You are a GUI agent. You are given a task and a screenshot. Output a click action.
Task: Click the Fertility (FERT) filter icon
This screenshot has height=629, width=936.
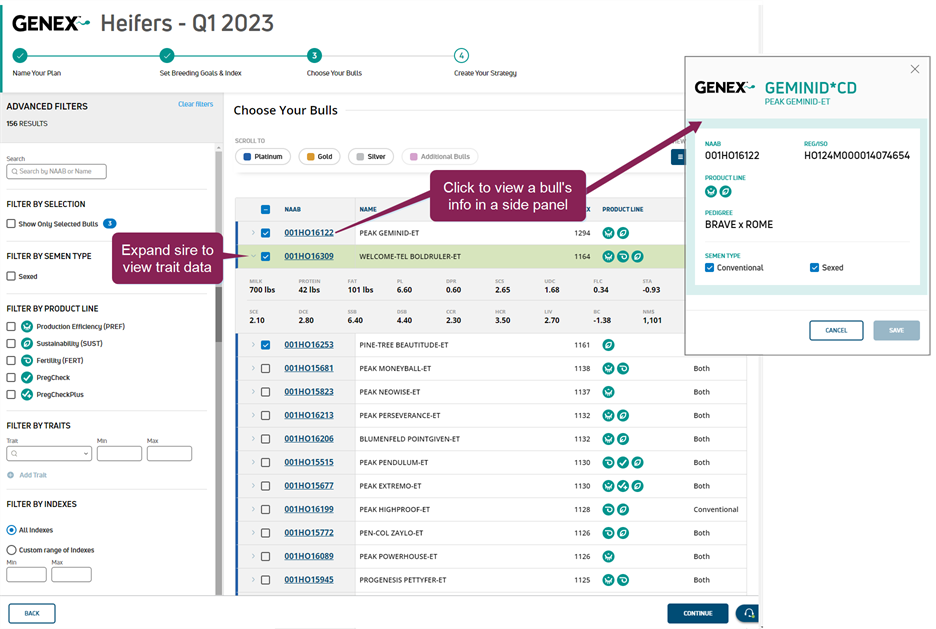click(x=27, y=360)
